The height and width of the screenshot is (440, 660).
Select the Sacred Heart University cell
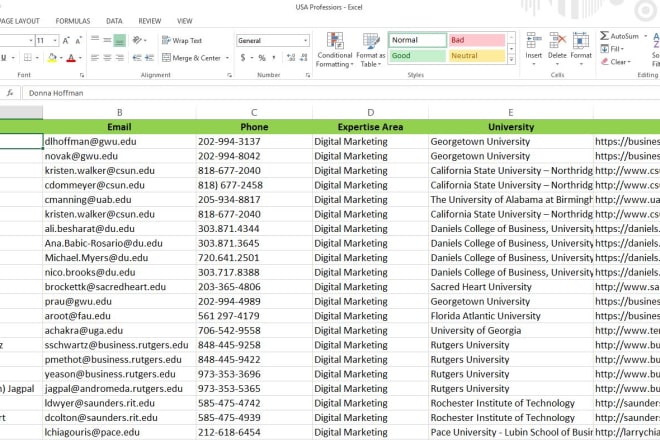click(511, 287)
